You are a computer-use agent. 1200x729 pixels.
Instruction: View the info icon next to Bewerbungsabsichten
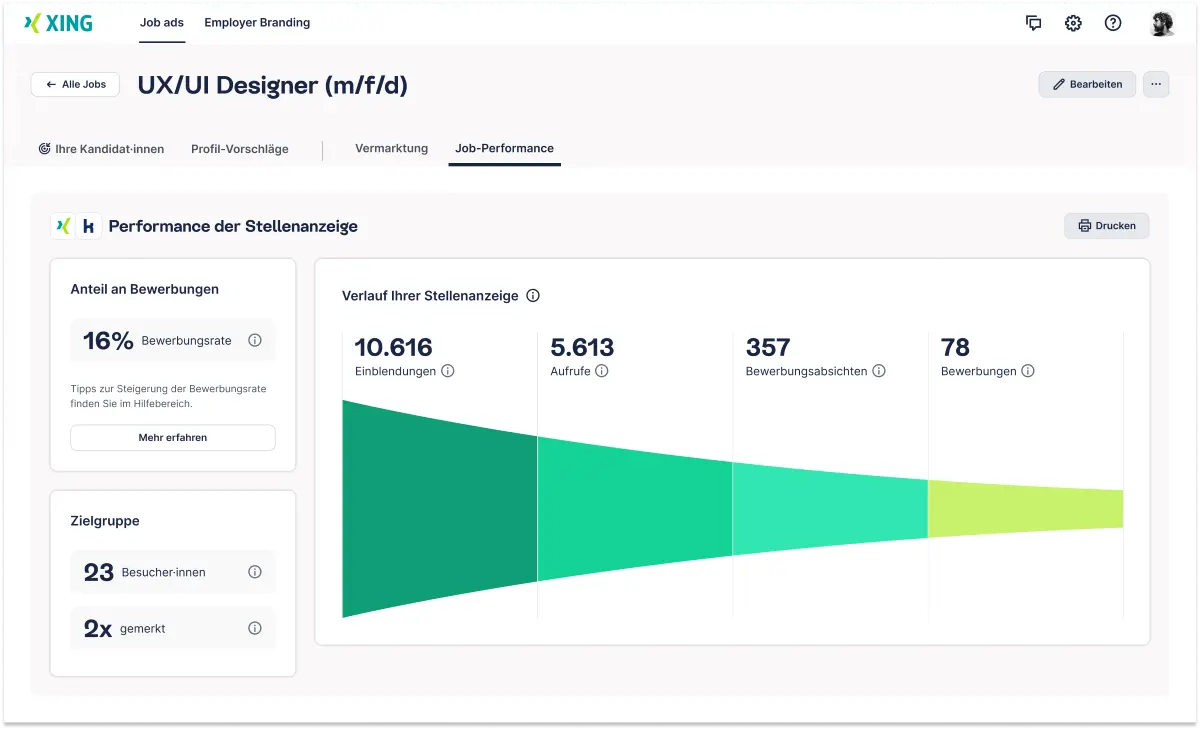(879, 371)
